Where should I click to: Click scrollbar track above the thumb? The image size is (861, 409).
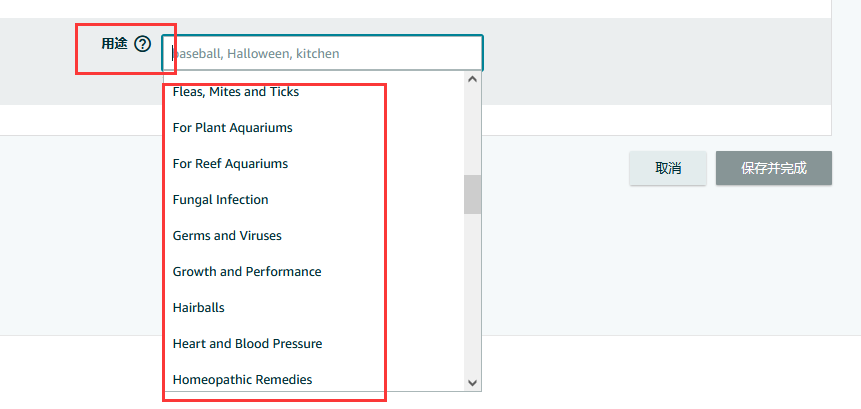tap(472, 130)
